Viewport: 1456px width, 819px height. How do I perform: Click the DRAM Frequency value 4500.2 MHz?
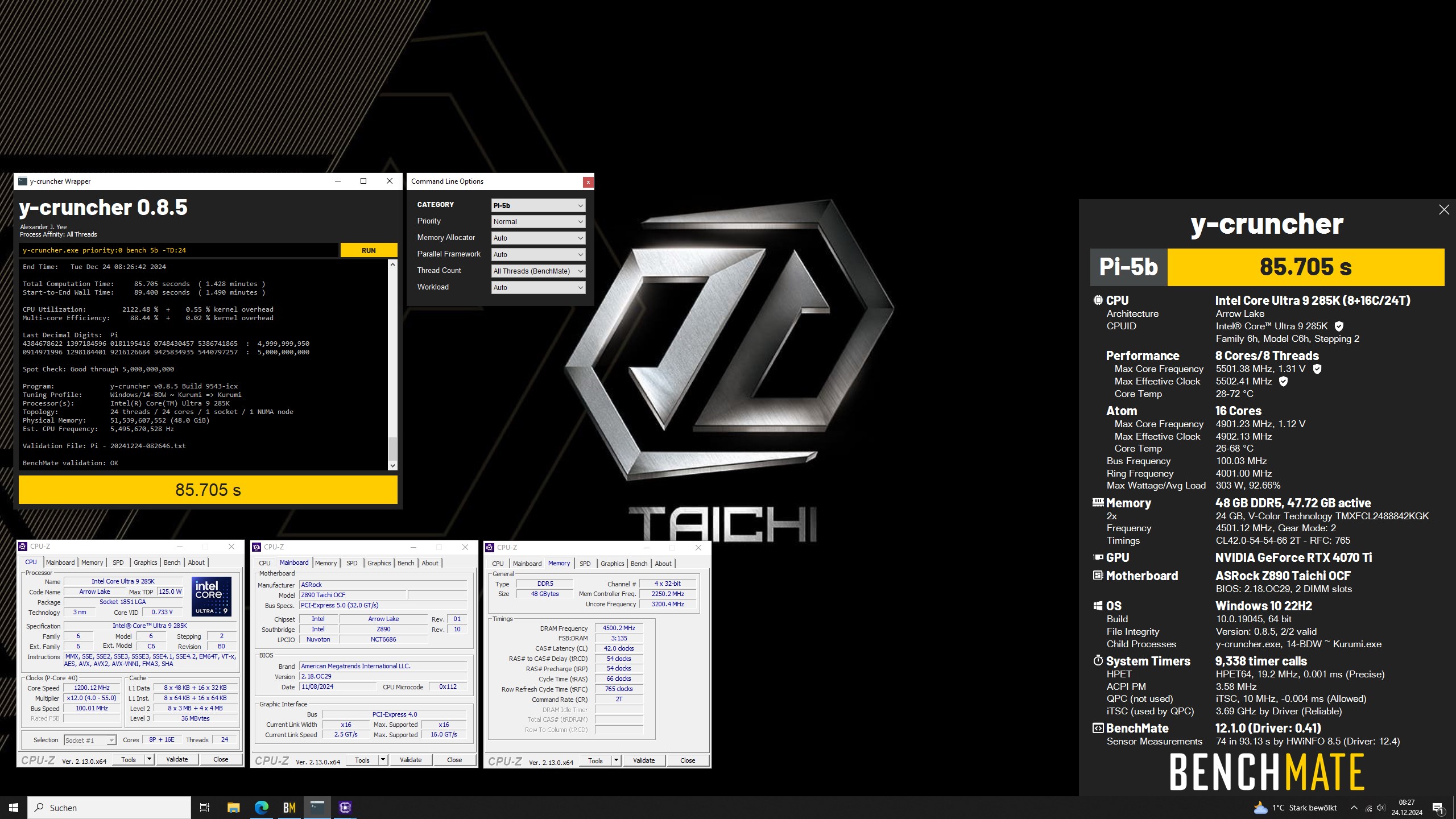[619, 628]
